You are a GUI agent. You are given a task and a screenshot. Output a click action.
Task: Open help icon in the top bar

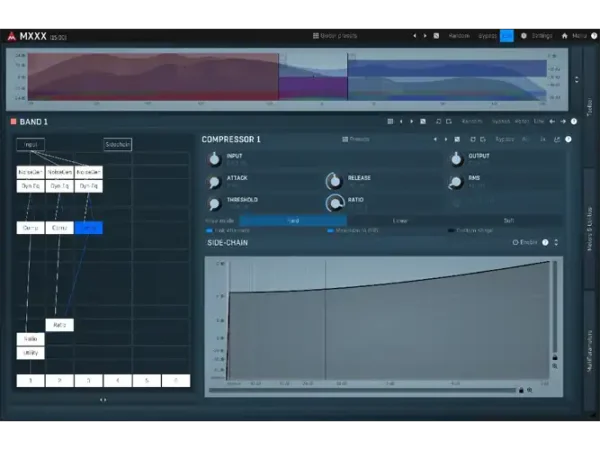[x=594, y=36]
